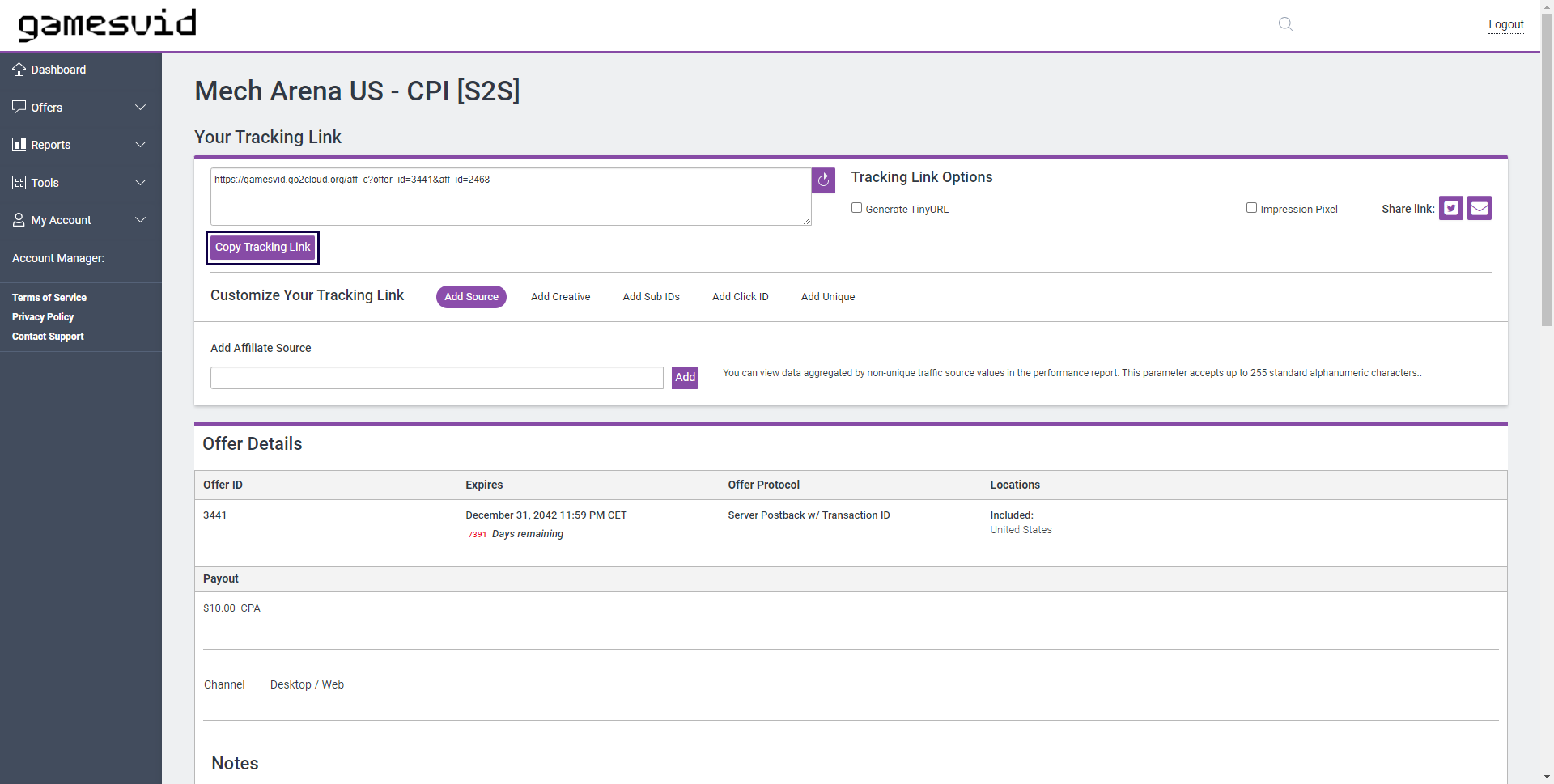
Task: Share link via email envelope icon
Action: [x=1479, y=209]
